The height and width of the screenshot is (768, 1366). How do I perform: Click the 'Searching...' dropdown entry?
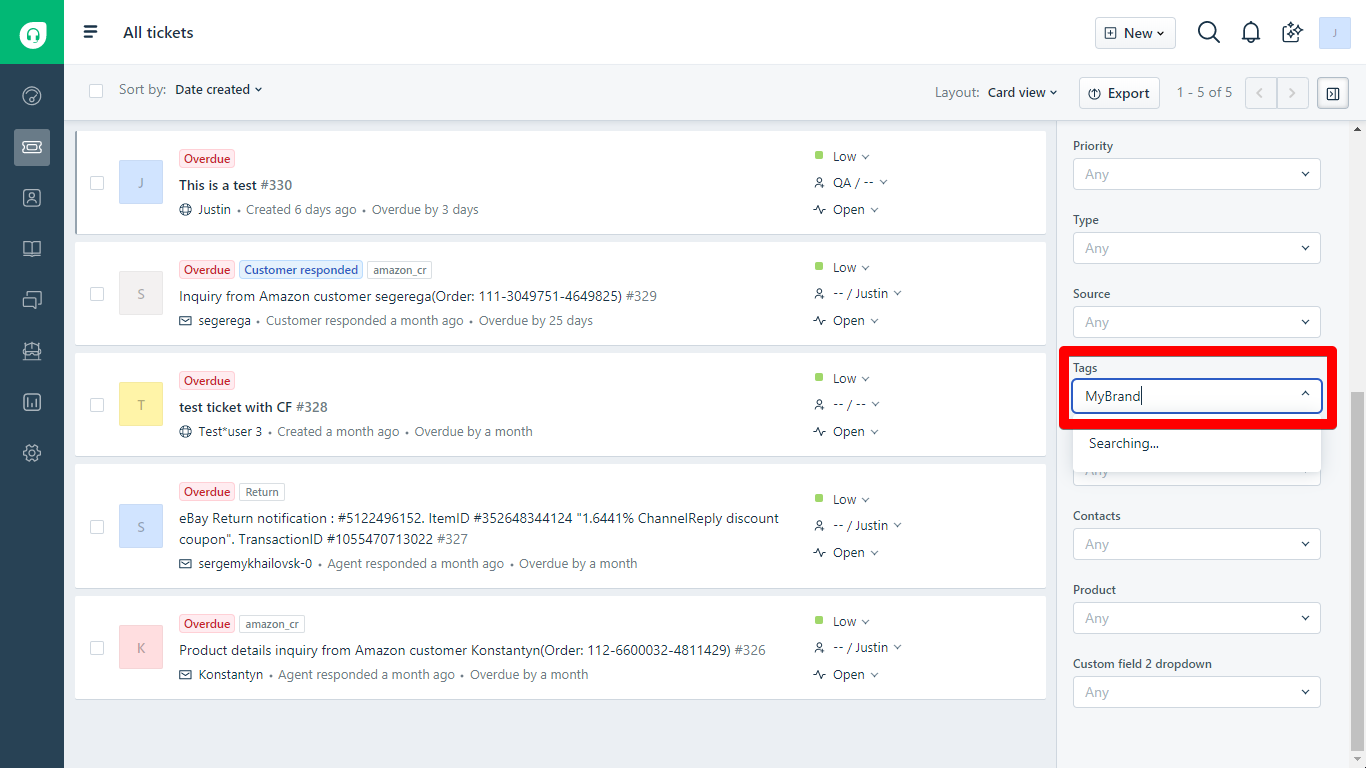(1197, 444)
